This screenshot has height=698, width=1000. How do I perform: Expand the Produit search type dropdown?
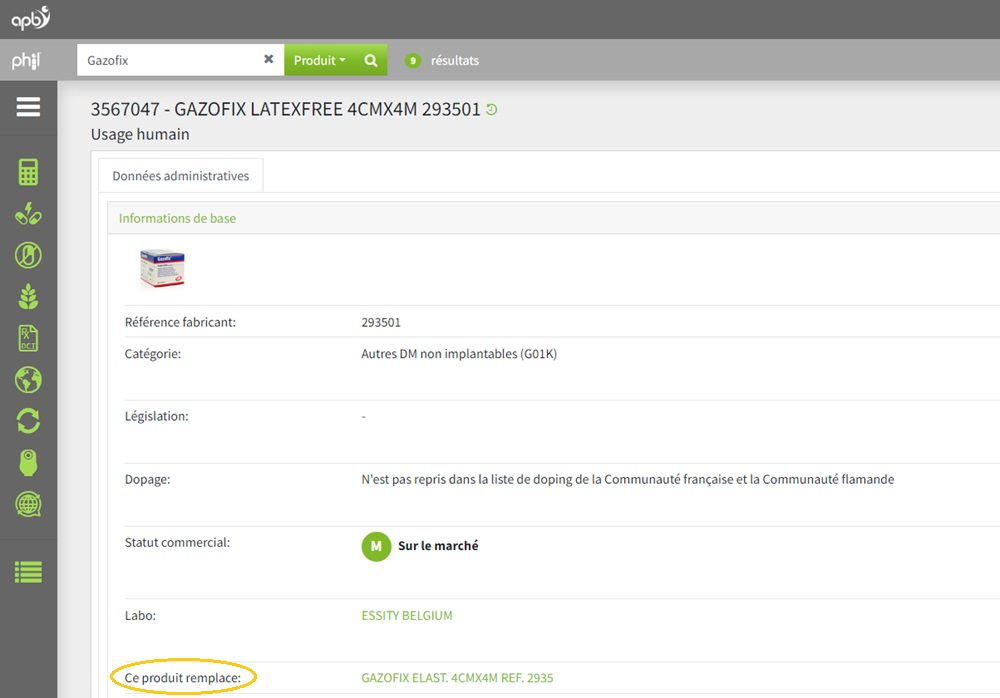(319, 60)
